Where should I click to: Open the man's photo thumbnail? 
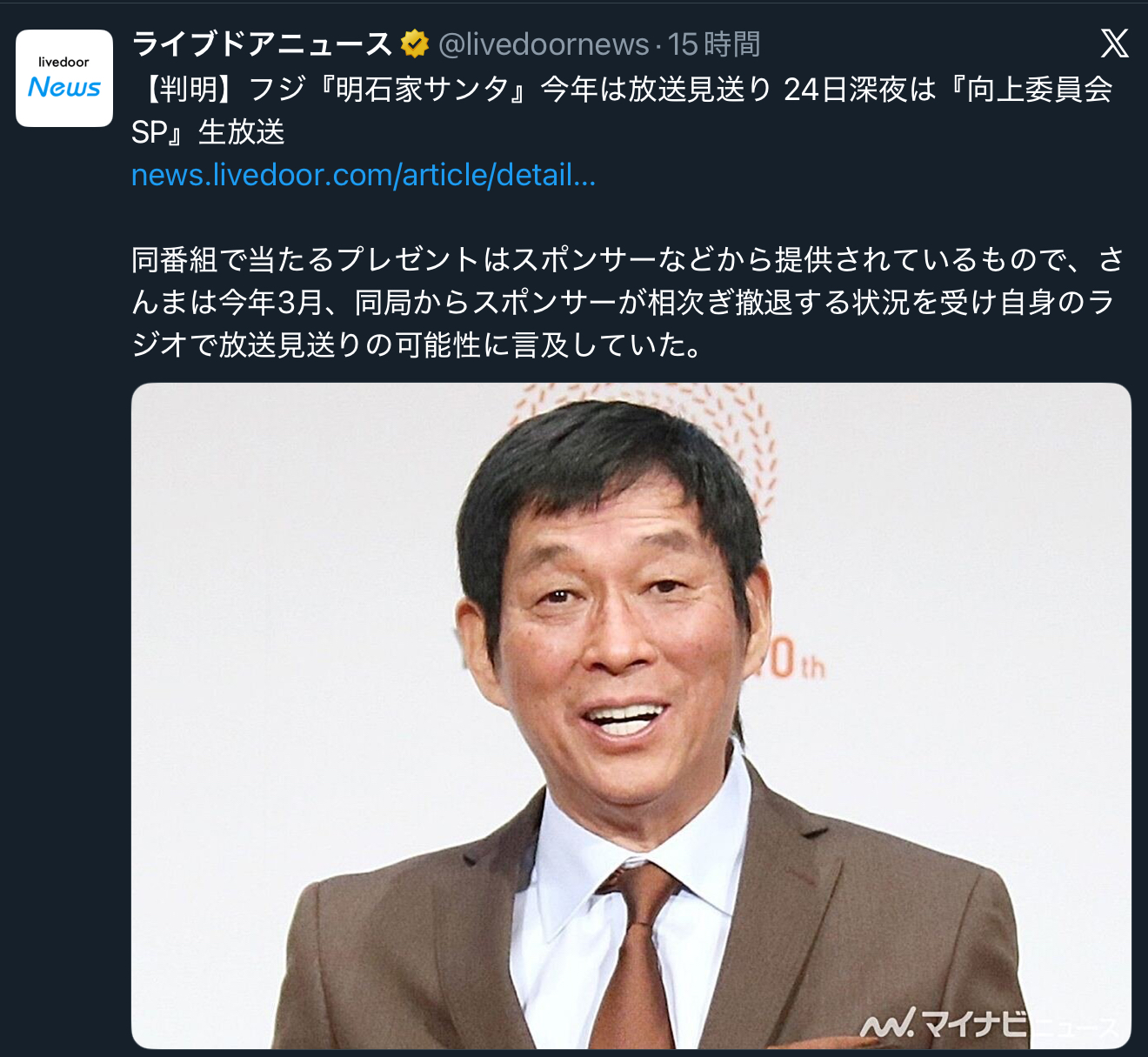[631, 715]
